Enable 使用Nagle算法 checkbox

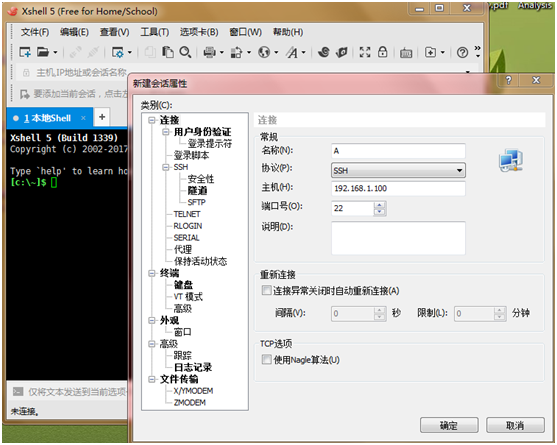pos(266,360)
